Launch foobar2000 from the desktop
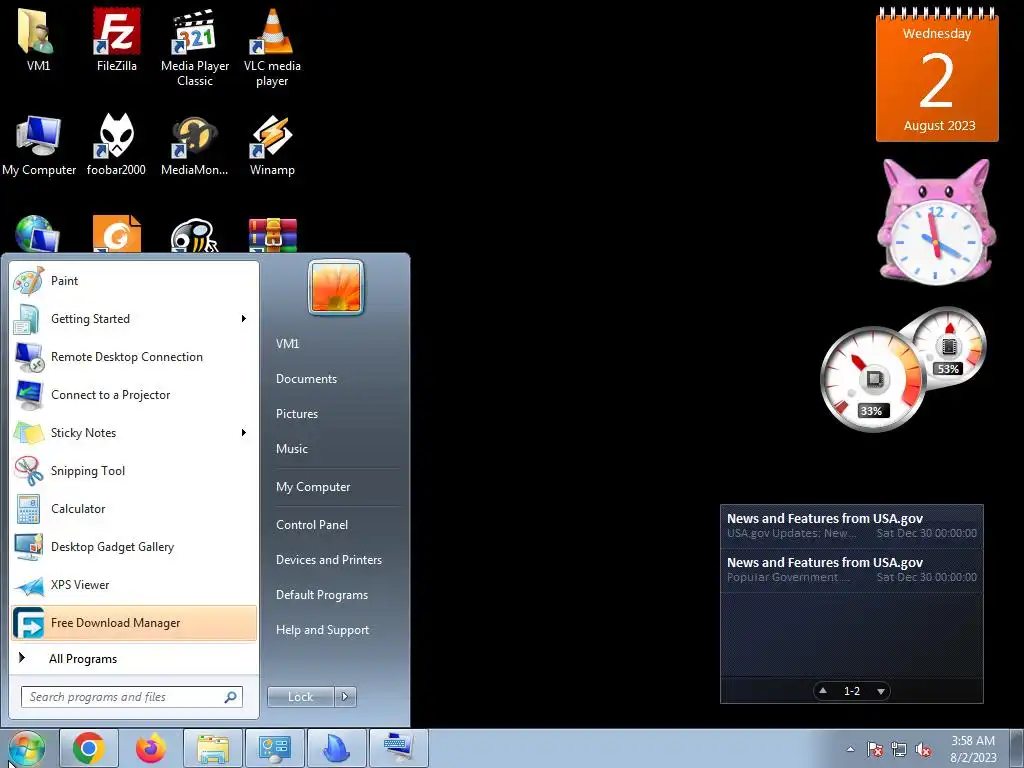 pos(116,145)
